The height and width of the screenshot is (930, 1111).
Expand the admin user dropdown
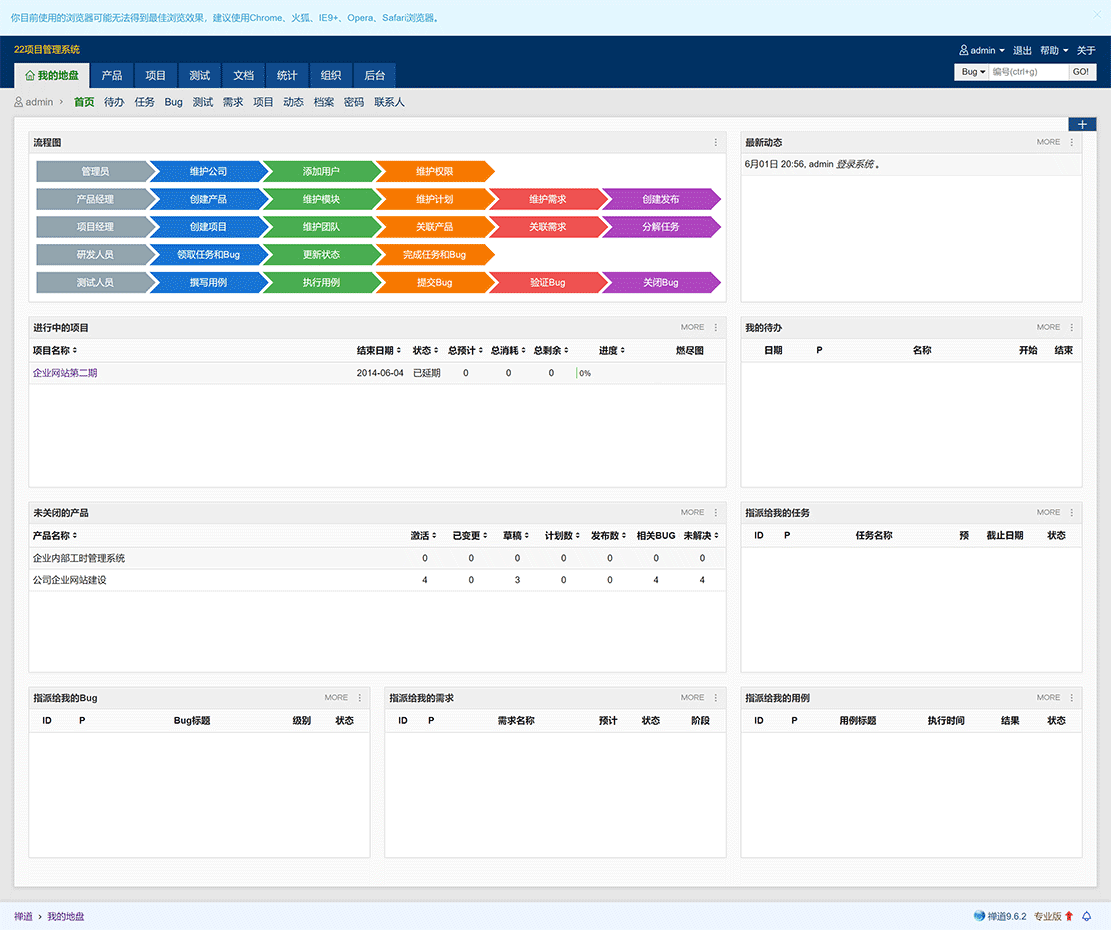tap(982, 51)
